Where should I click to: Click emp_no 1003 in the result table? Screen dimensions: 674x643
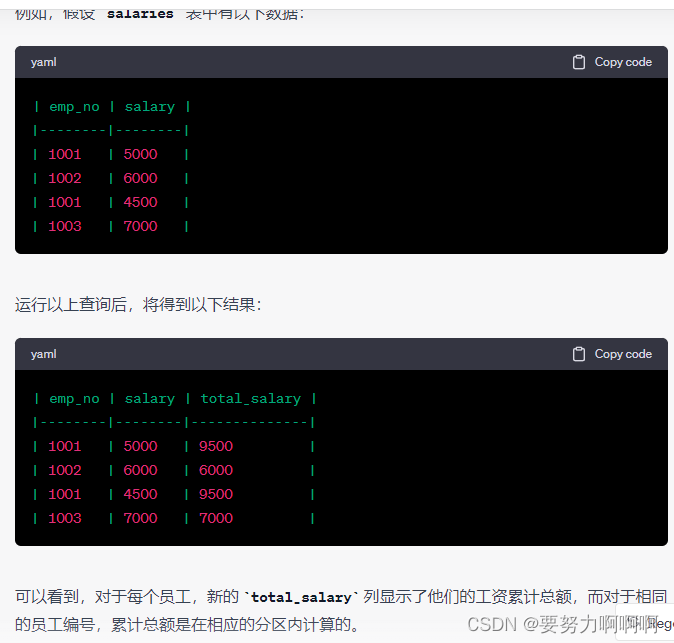tap(65, 519)
